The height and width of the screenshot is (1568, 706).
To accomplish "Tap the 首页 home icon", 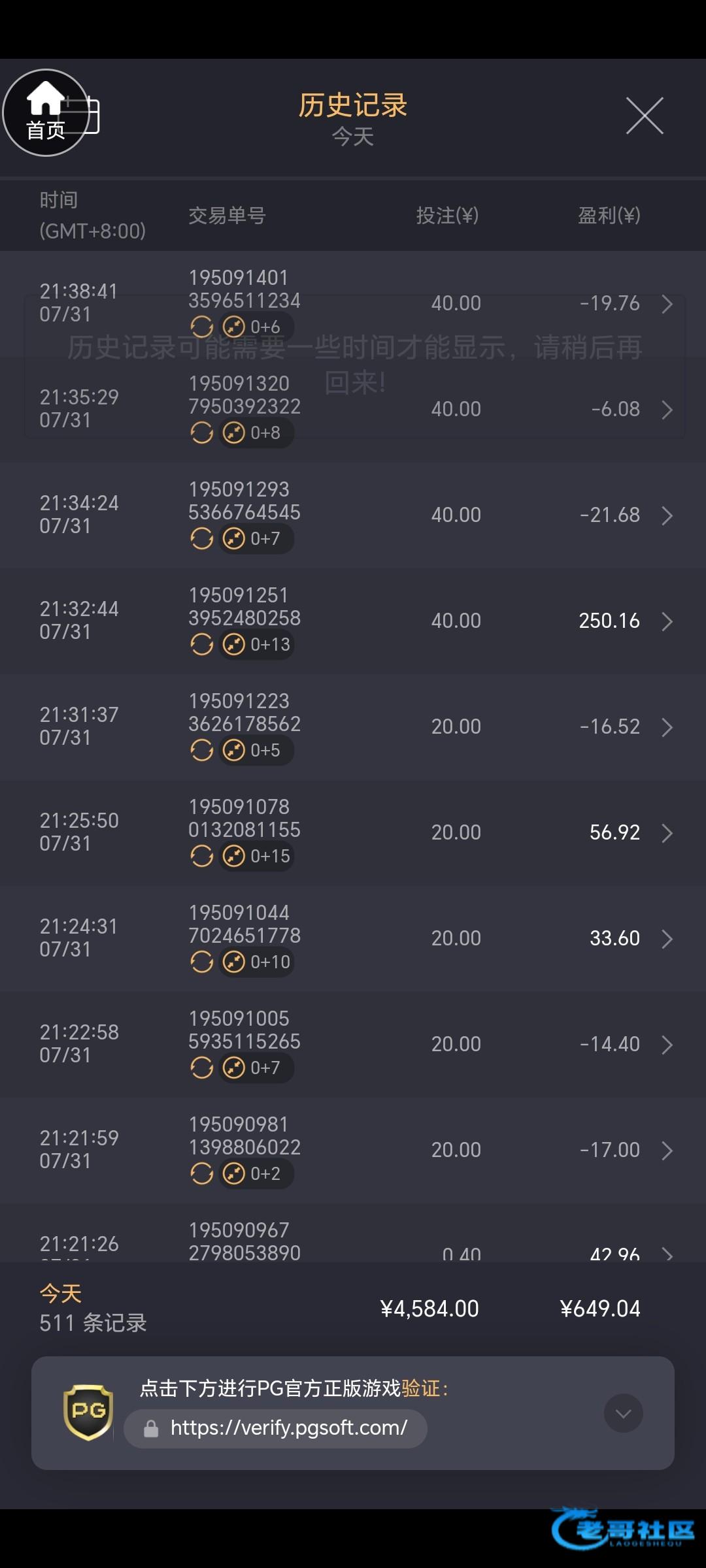I will point(46,112).
